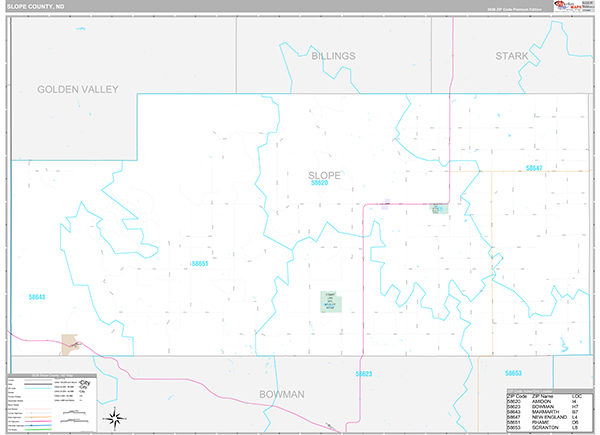Click the purple Amidon town marker
Image resolution: width=600 pixels, height=435 pixels.
pyautogui.click(x=386, y=204)
